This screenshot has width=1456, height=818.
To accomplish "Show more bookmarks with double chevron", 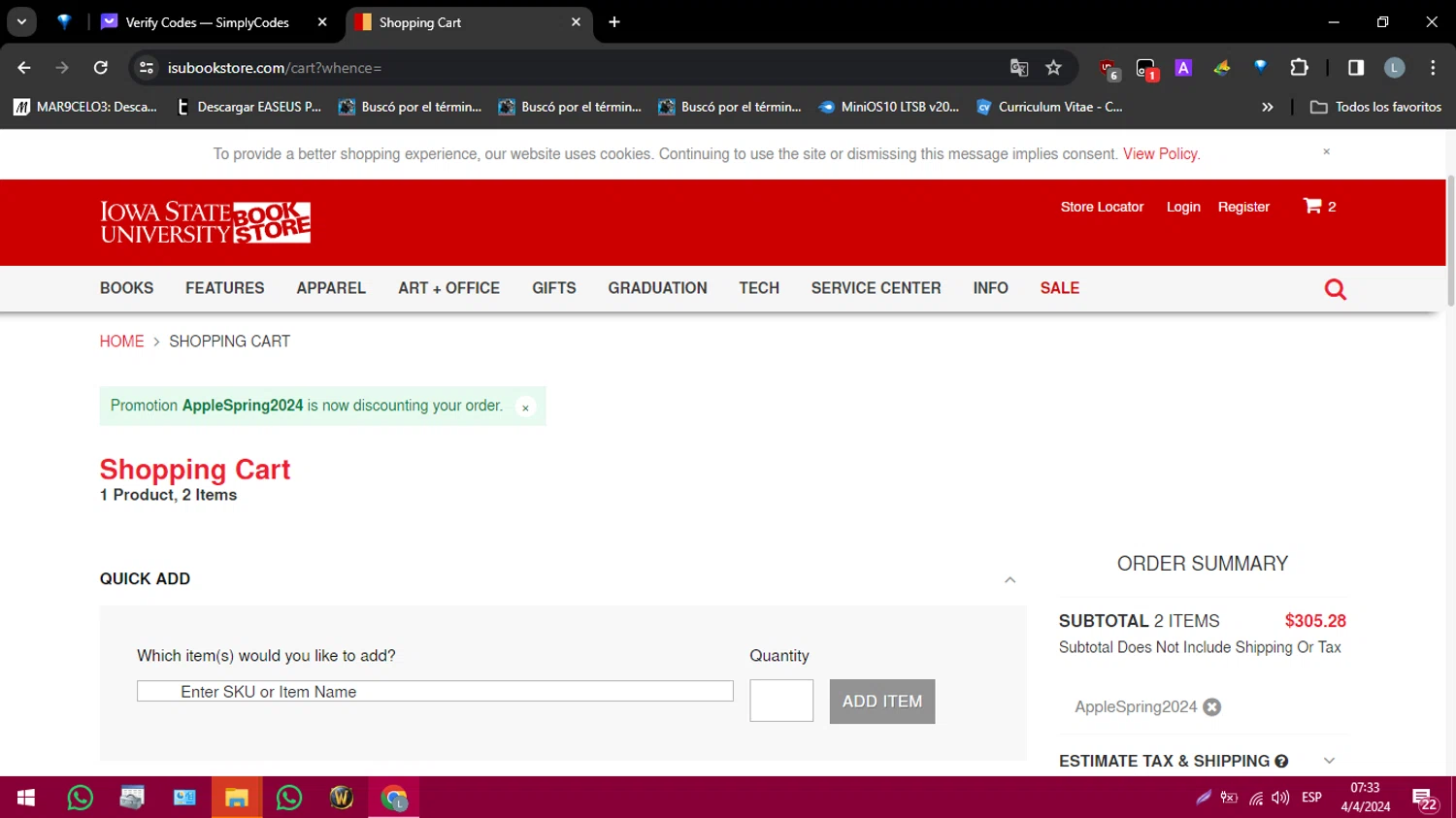I will (1267, 107).
